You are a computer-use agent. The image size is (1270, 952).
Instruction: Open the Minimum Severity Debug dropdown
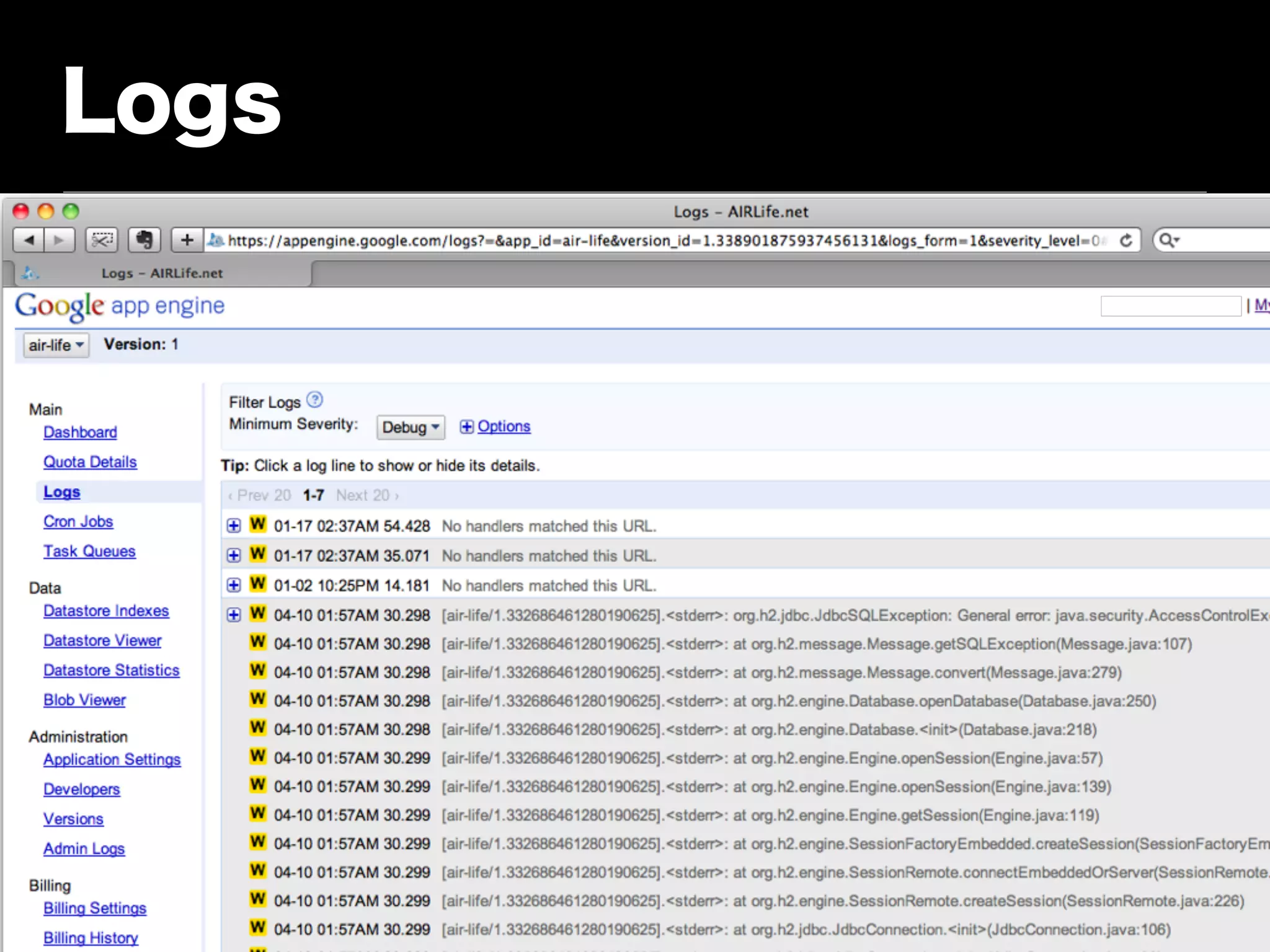(411, 427)
